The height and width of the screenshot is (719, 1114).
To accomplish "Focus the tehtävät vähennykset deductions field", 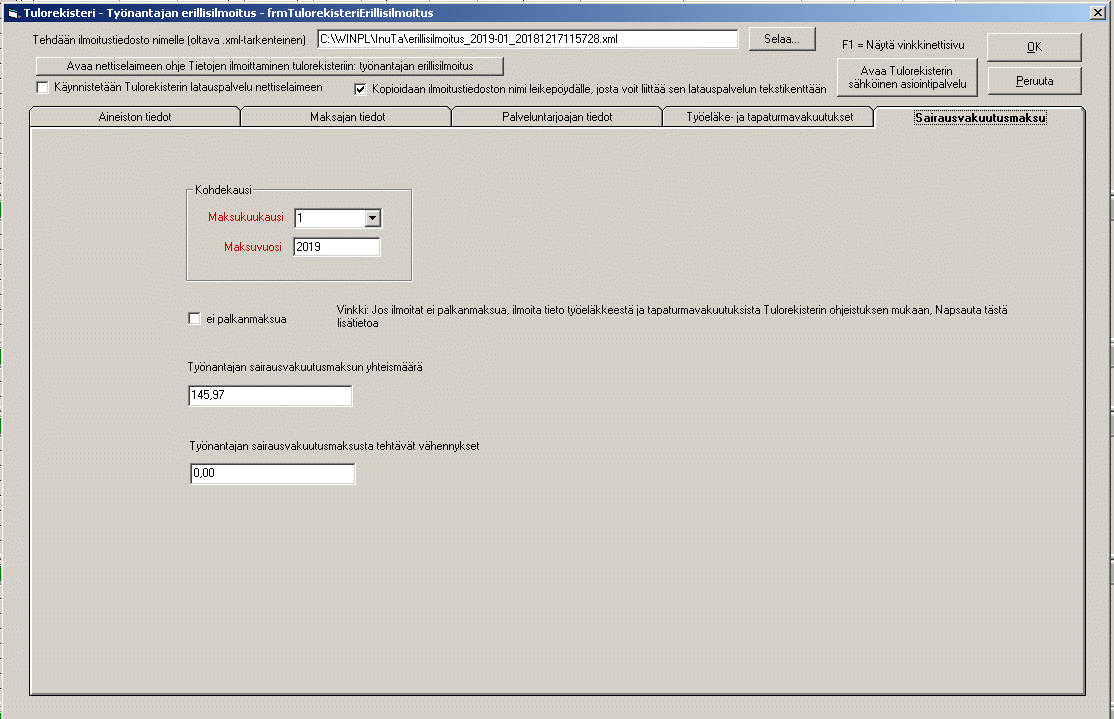I will [x=272, y=474].
